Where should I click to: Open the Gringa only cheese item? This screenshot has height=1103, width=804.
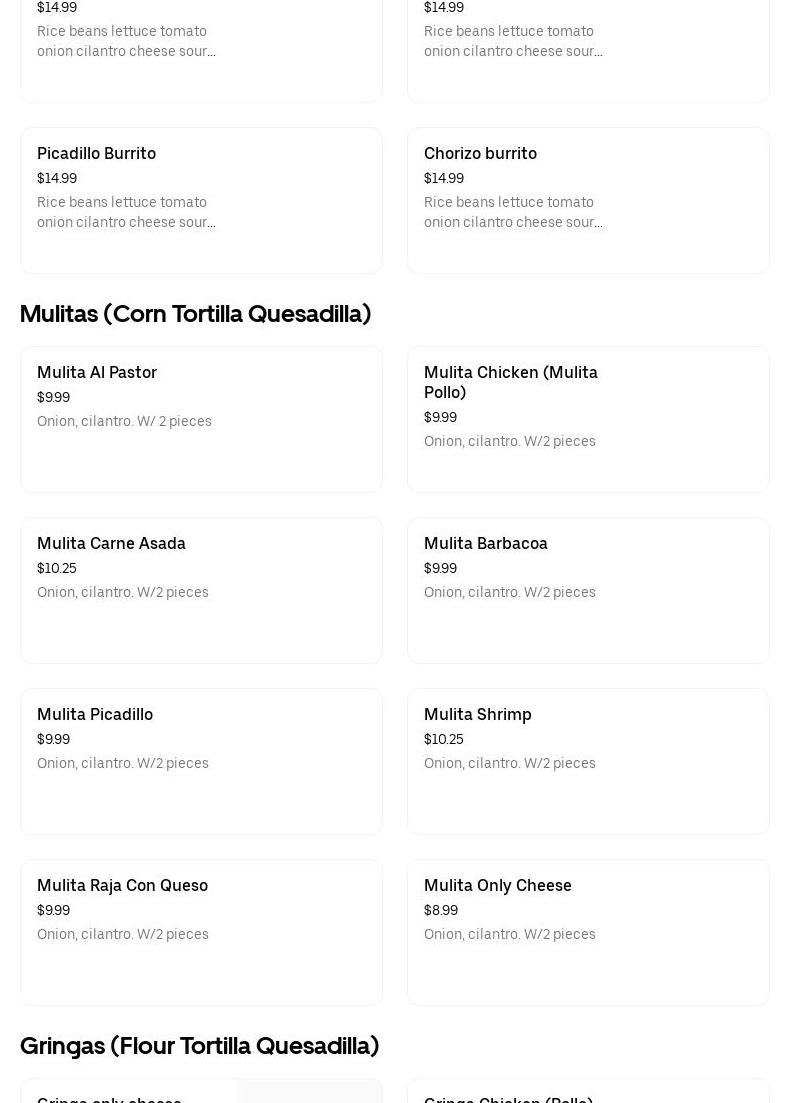tap(109, 1098)
